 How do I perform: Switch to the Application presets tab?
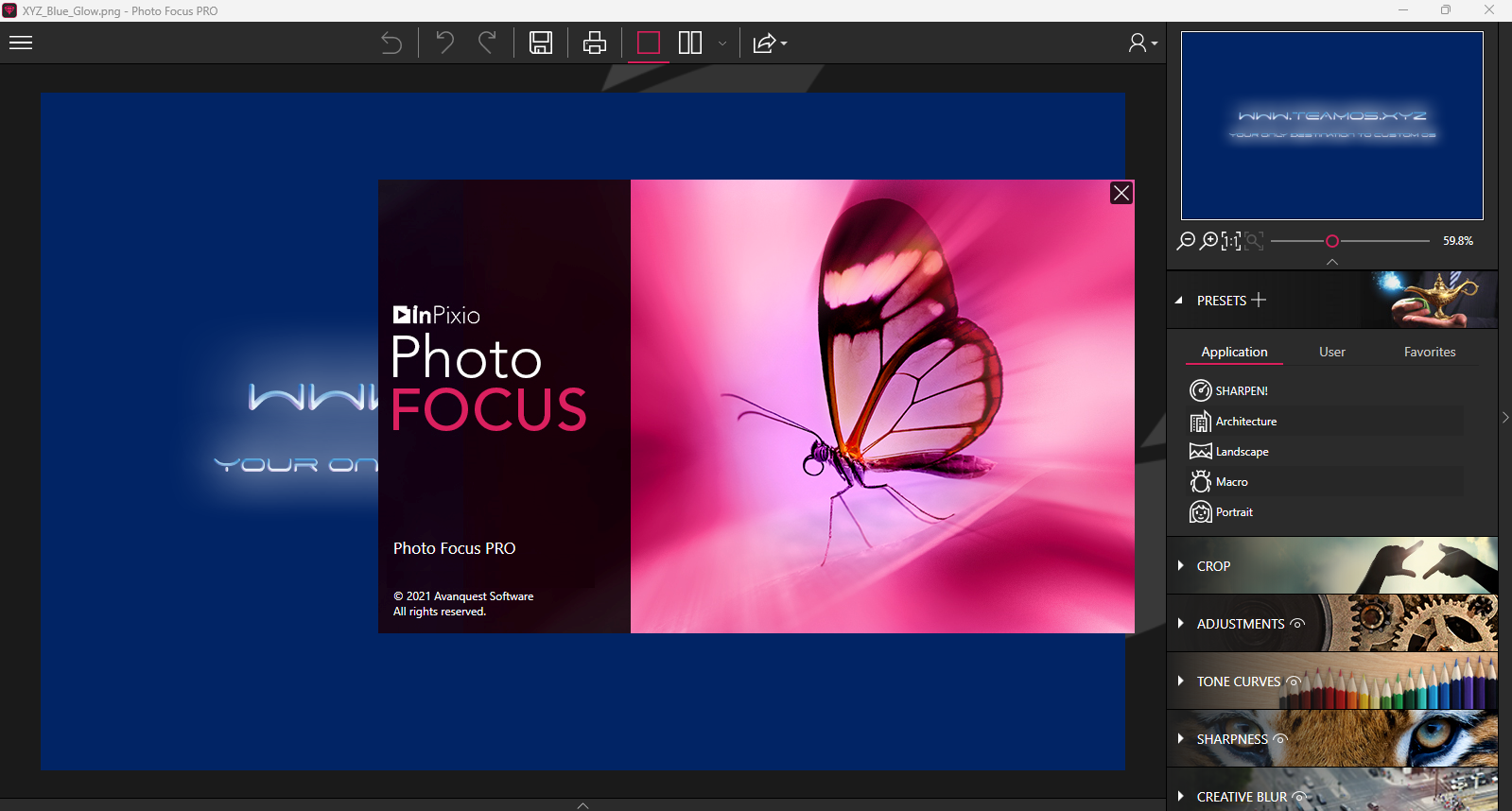pos(1234,352)
